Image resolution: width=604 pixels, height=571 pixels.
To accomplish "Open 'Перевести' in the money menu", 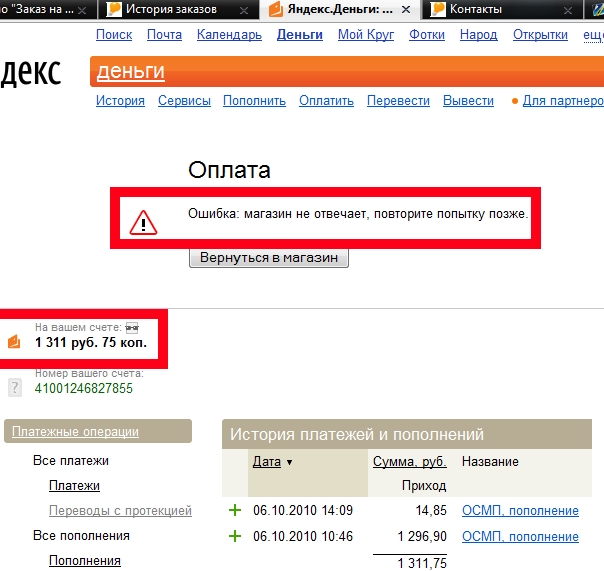I will click(x=398, y=101).
